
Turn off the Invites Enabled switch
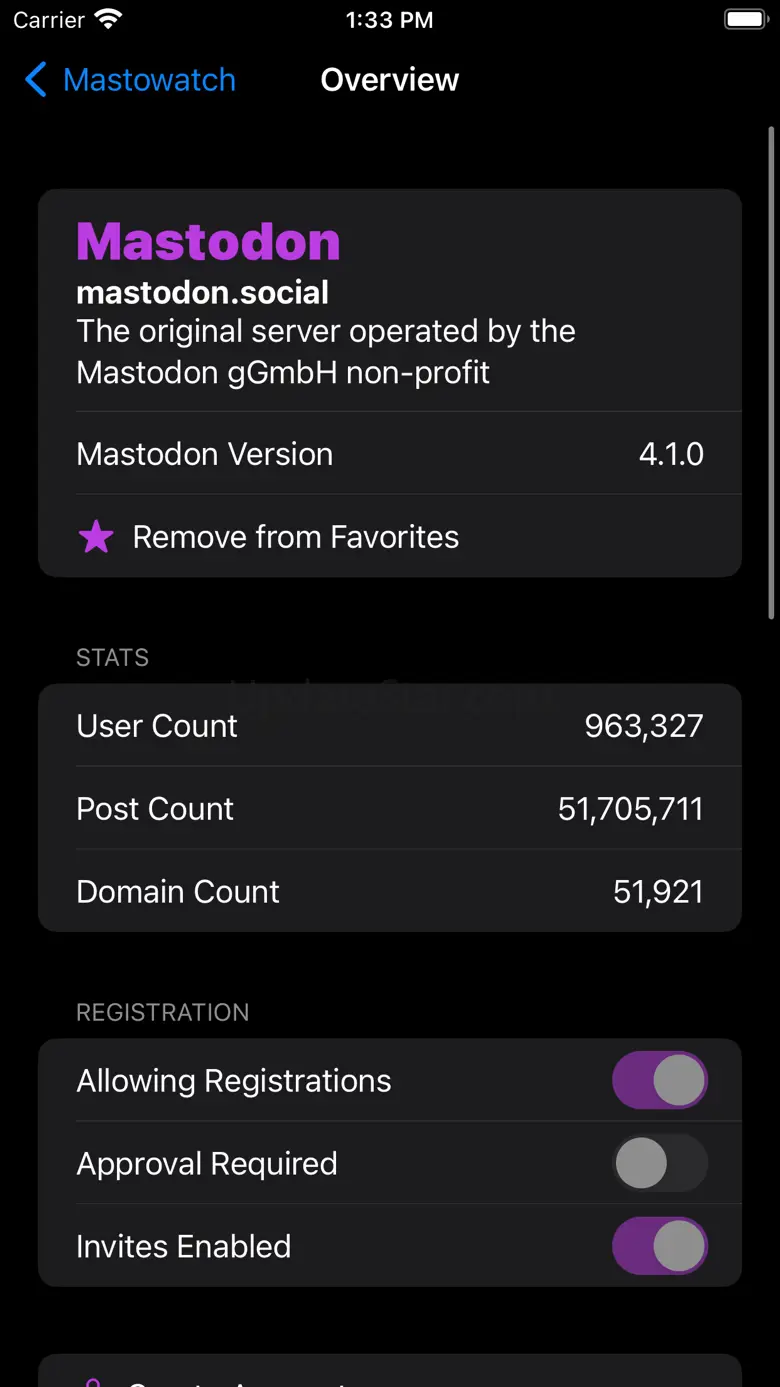(x=659, y=1246)
